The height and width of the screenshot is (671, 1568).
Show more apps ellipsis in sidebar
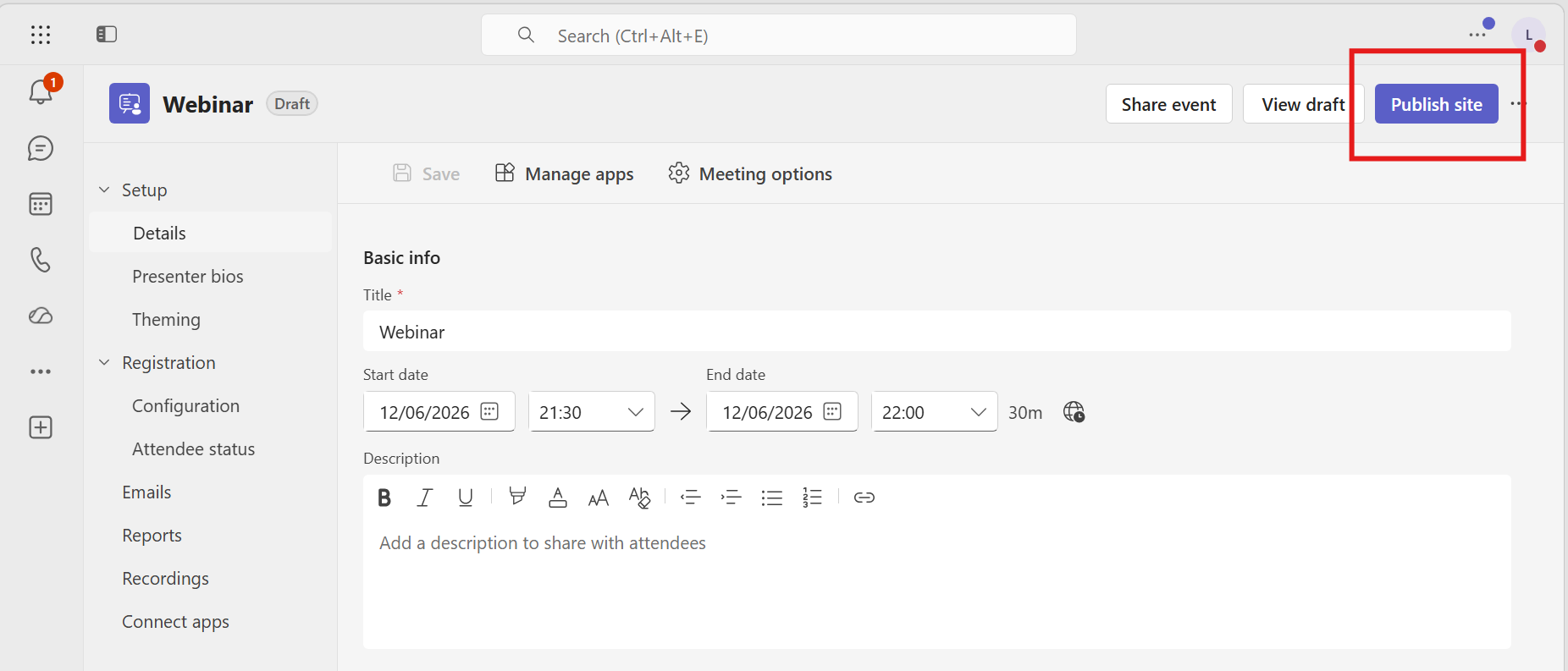41,371
